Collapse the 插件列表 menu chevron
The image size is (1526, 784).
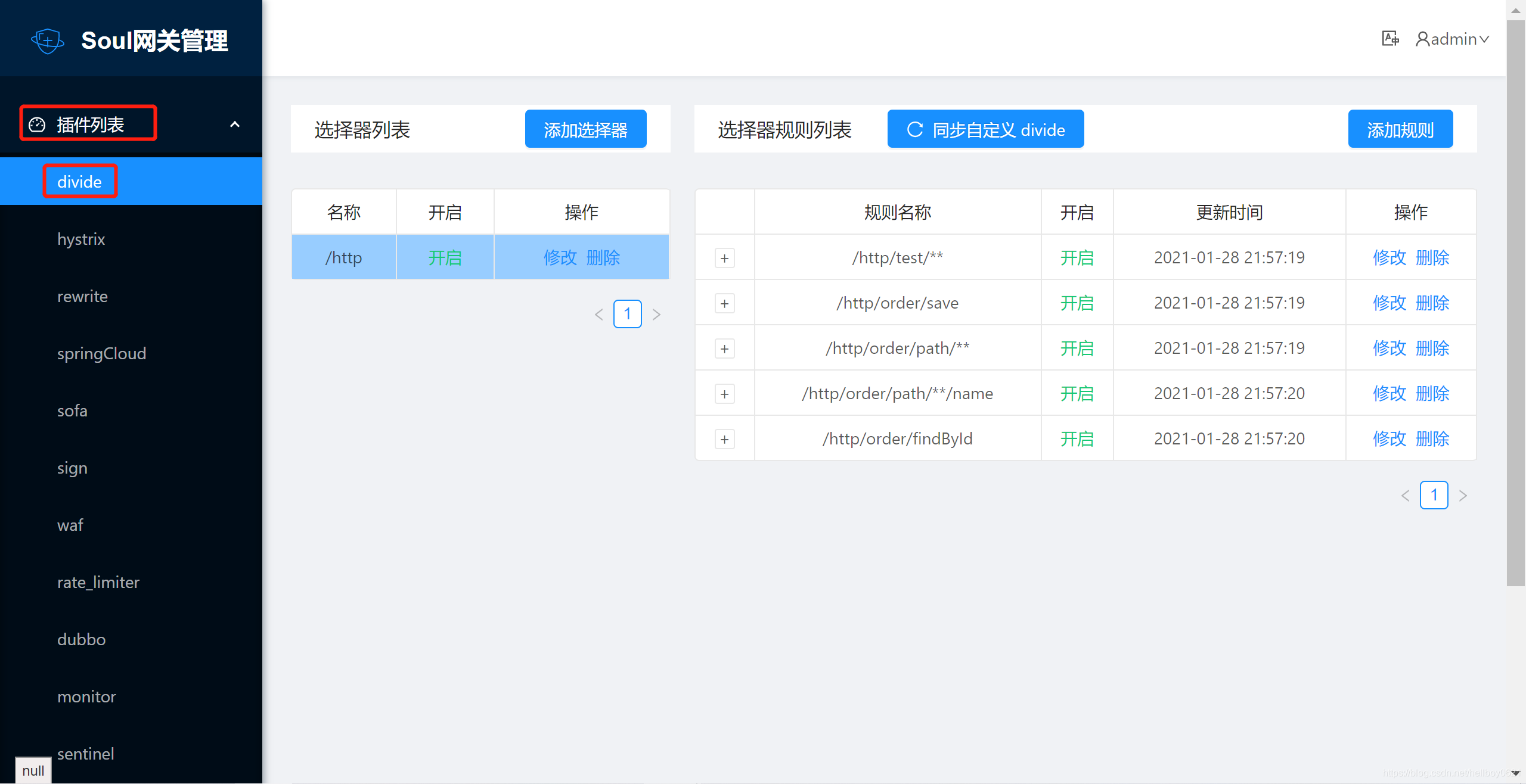[x=235, y=125]
